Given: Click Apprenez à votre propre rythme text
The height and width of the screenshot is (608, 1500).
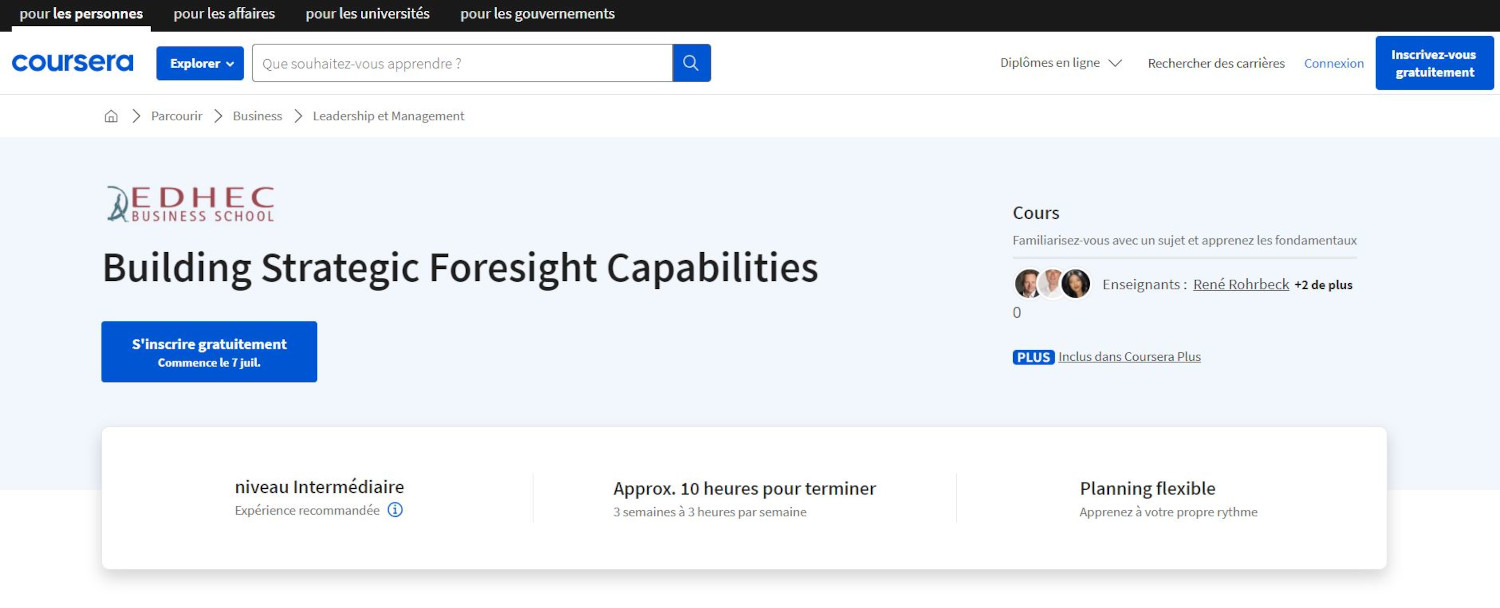Looking at the screenshot, I should tap(1169, 512).
